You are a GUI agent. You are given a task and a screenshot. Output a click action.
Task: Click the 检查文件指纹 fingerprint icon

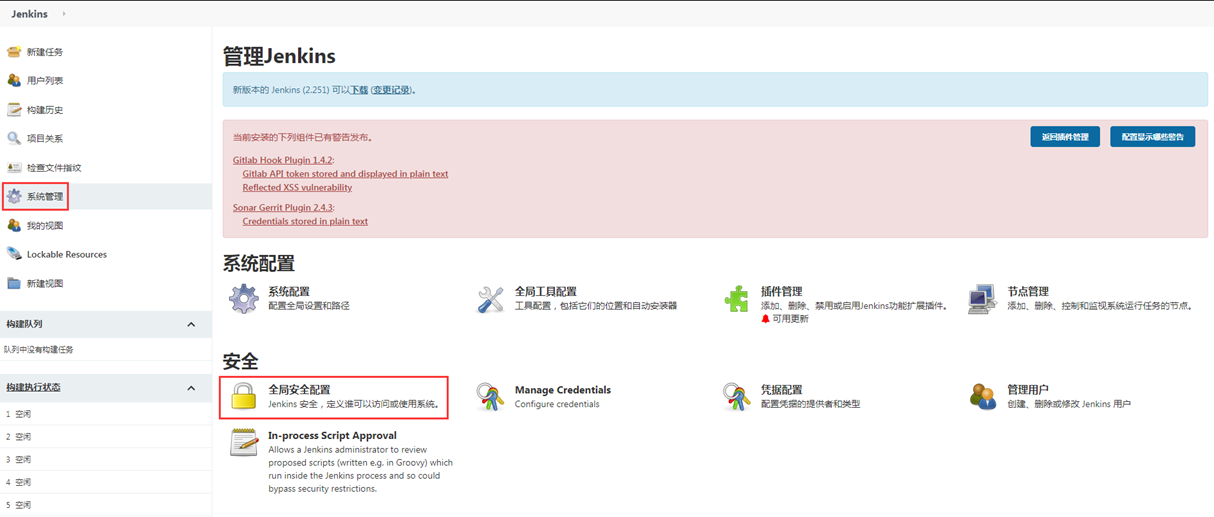coord(14,168)
